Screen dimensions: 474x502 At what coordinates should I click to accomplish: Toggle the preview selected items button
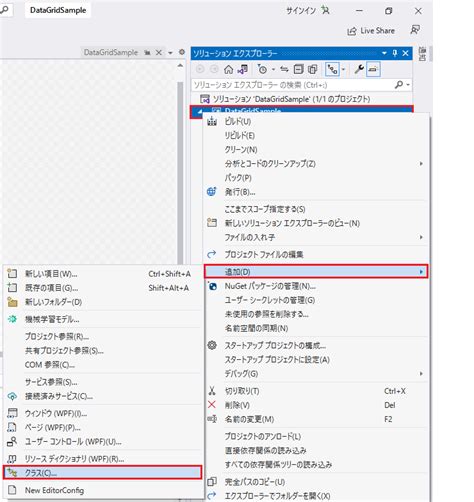tap(373, 69)
